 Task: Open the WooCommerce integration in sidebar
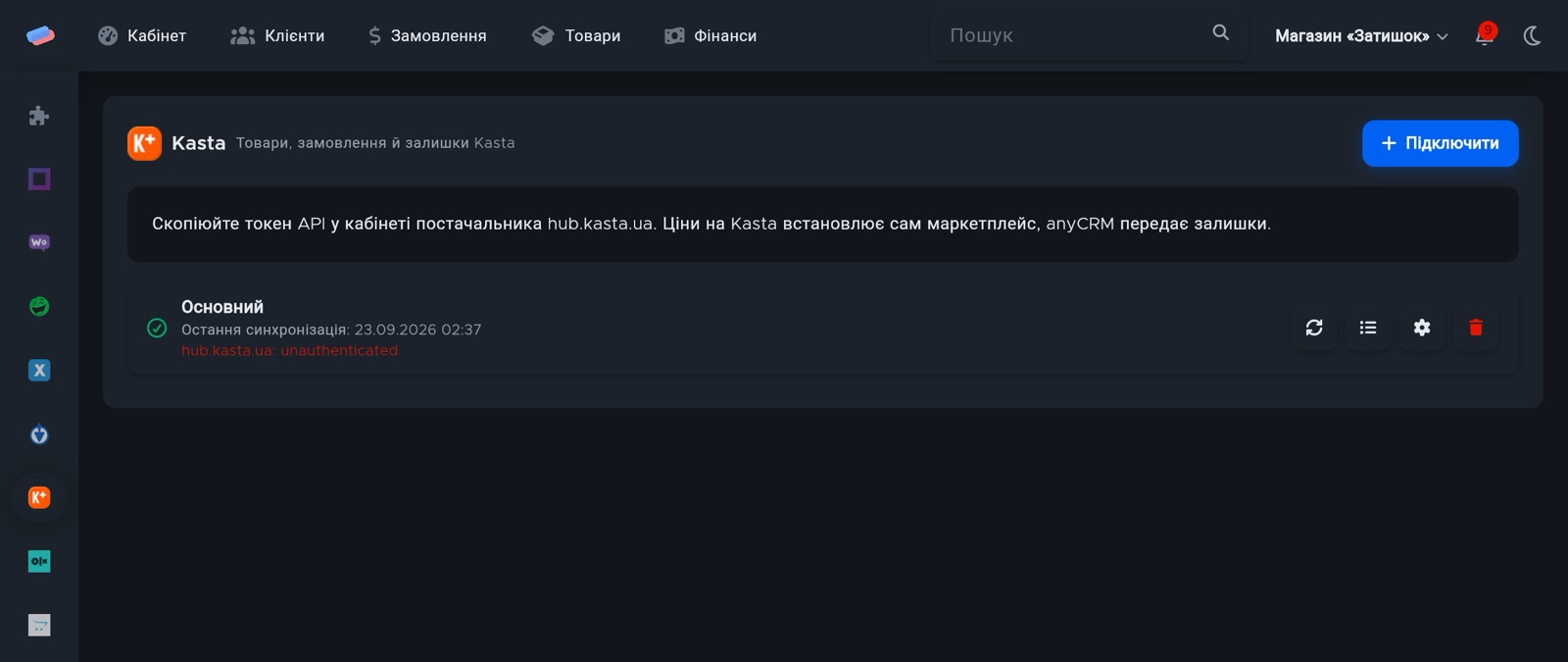(39, 242)
